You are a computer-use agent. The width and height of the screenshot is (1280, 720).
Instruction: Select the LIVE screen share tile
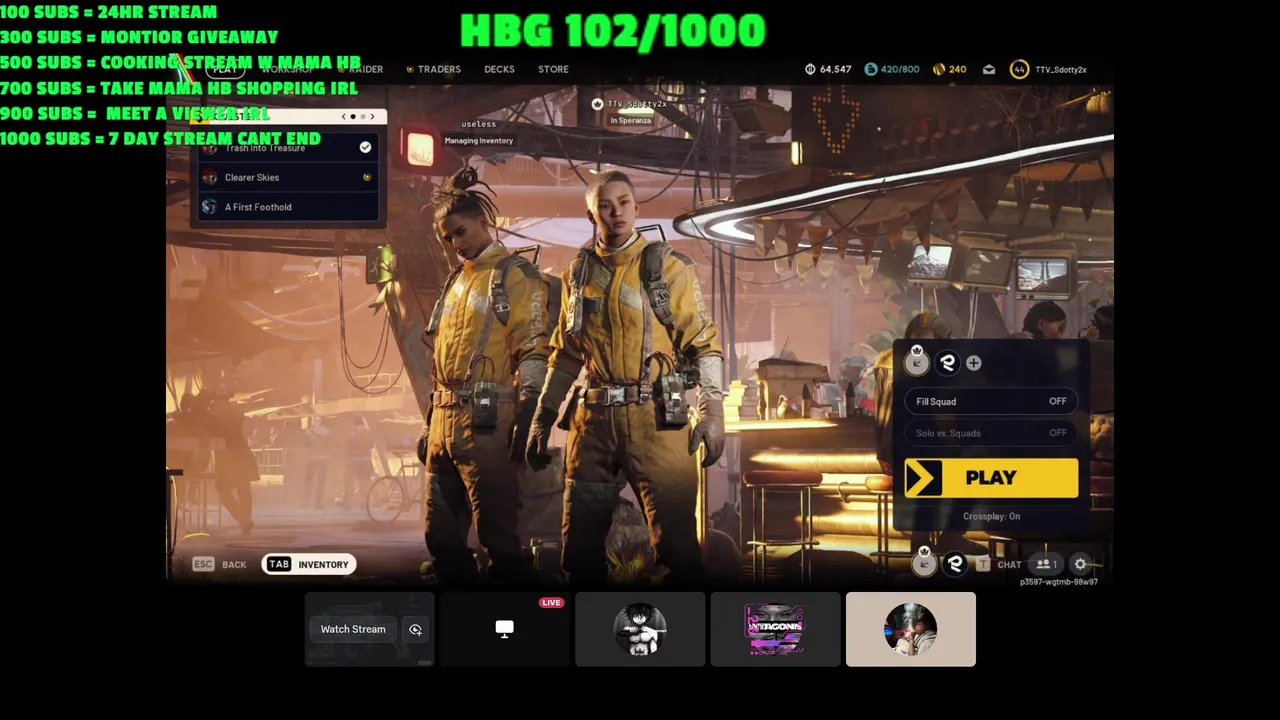(x=505, y=629)
